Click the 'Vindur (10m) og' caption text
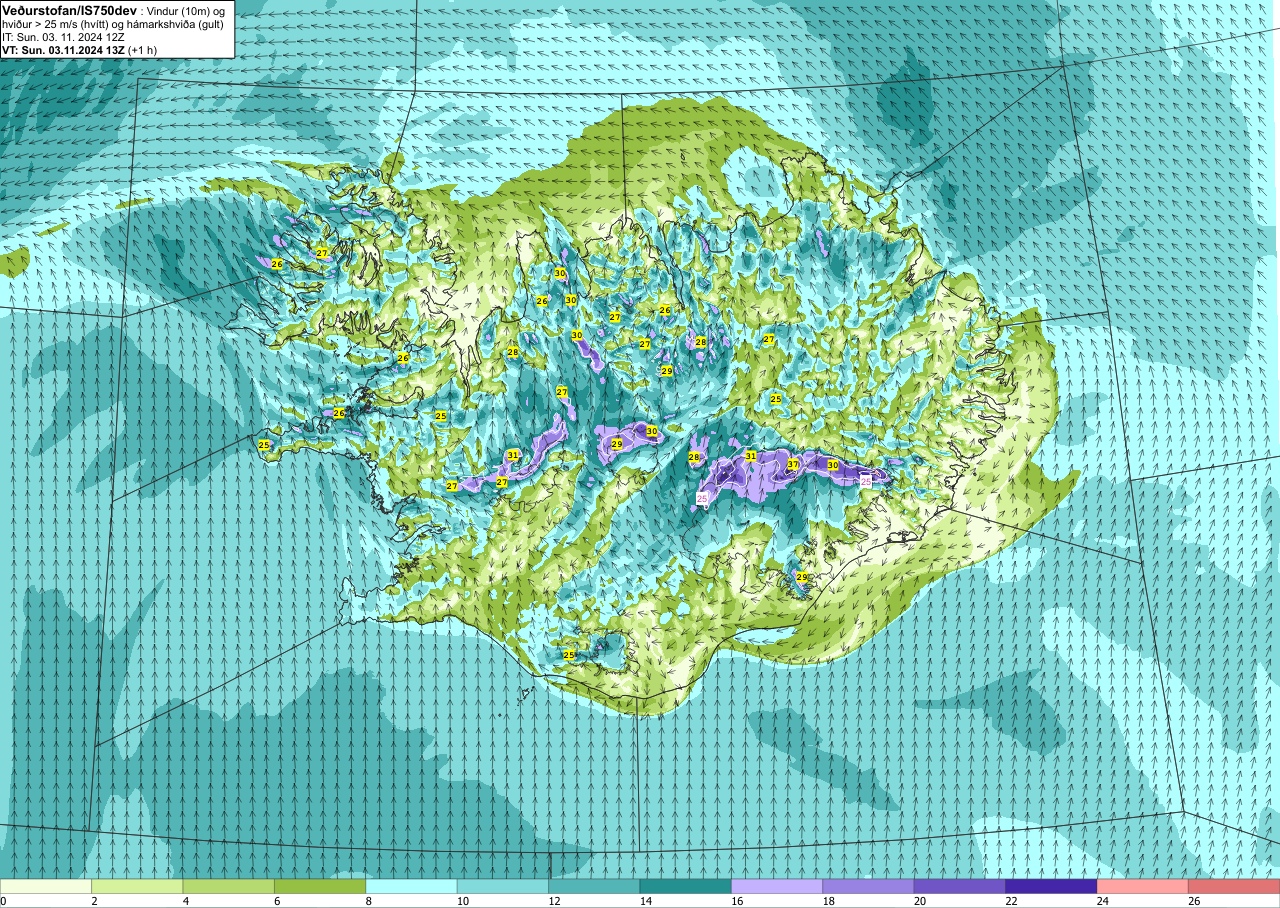The width and height of the screenshot is (1280, 908). click(x=186, y=10)
